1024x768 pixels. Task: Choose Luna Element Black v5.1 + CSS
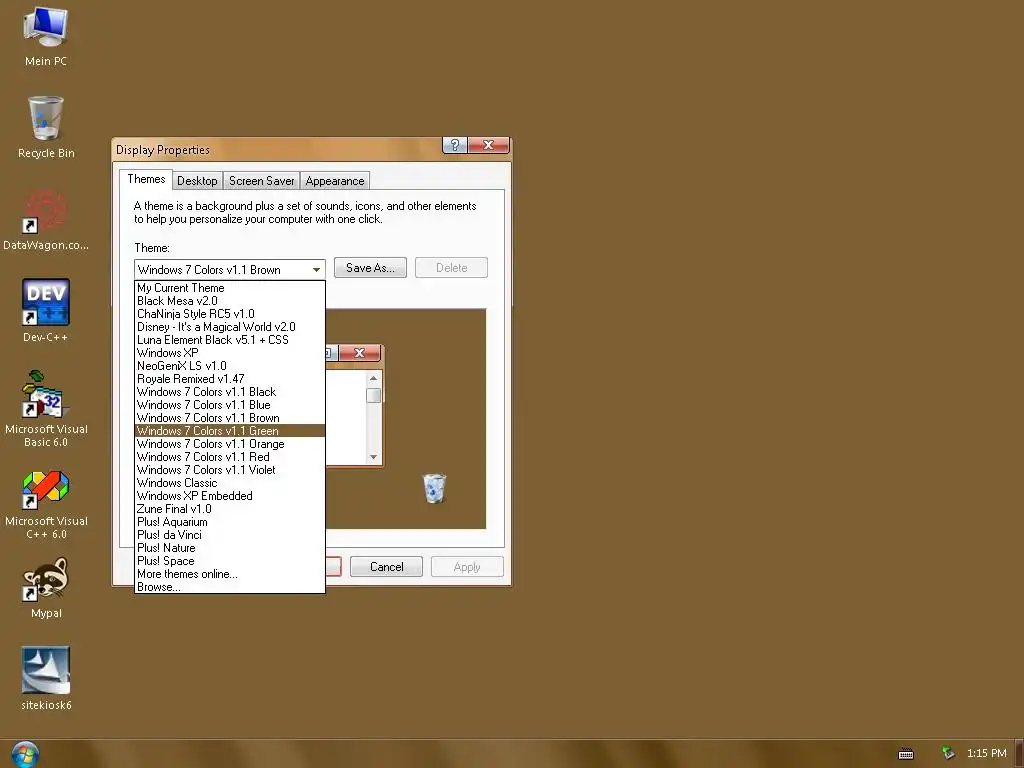click(230, 340)
